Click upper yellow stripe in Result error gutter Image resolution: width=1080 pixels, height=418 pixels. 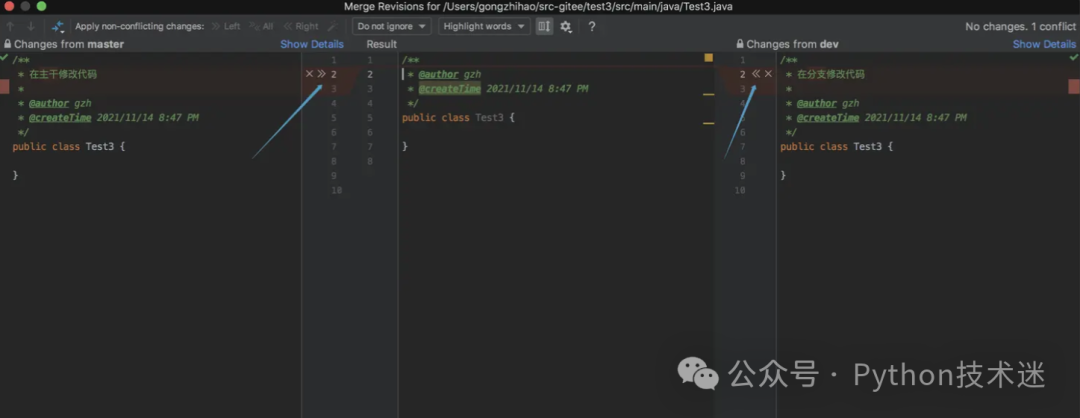tap(709, 94)
